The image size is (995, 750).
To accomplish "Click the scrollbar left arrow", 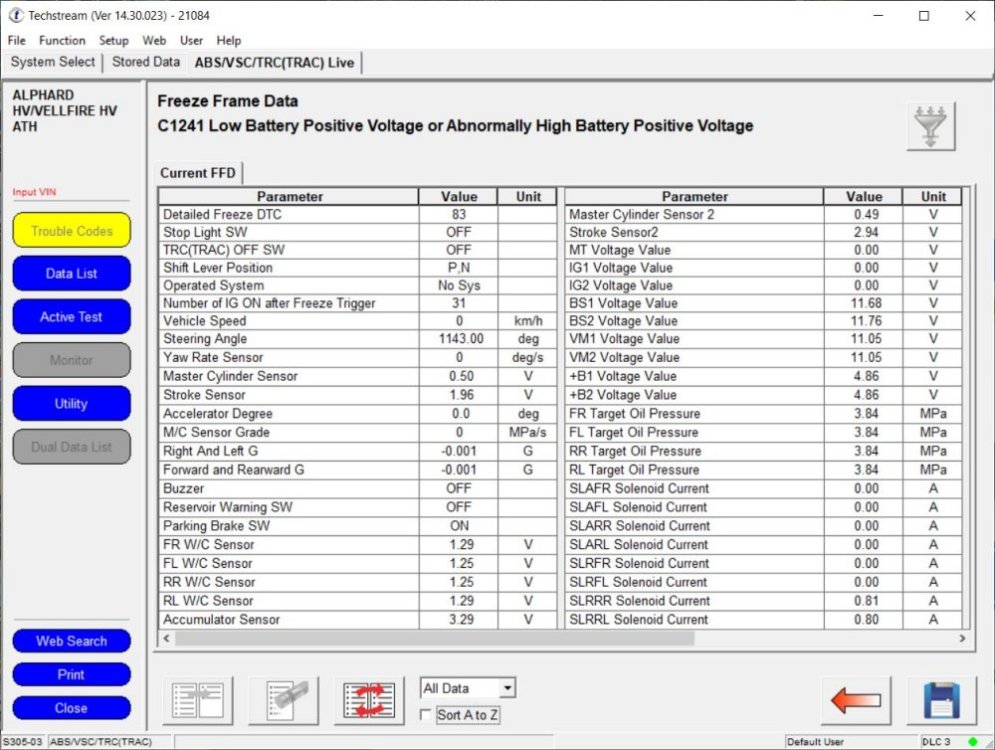I will (166, 638).
